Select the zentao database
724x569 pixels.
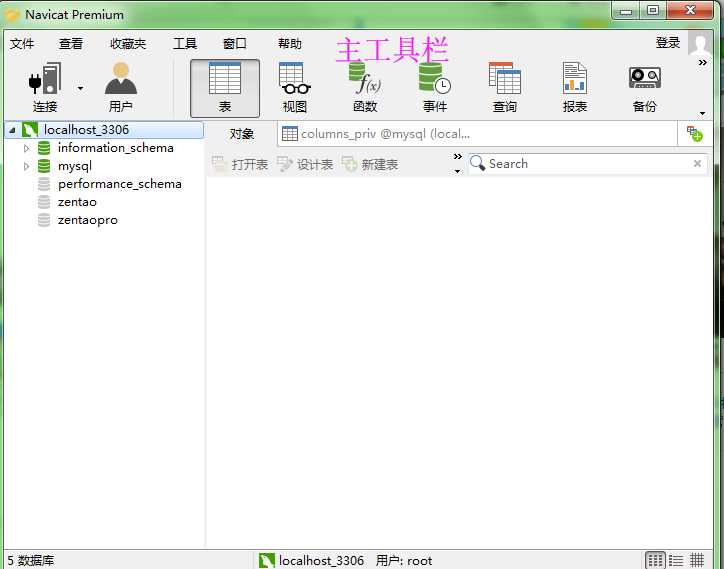pyautogui.click(x=77, y=202)
